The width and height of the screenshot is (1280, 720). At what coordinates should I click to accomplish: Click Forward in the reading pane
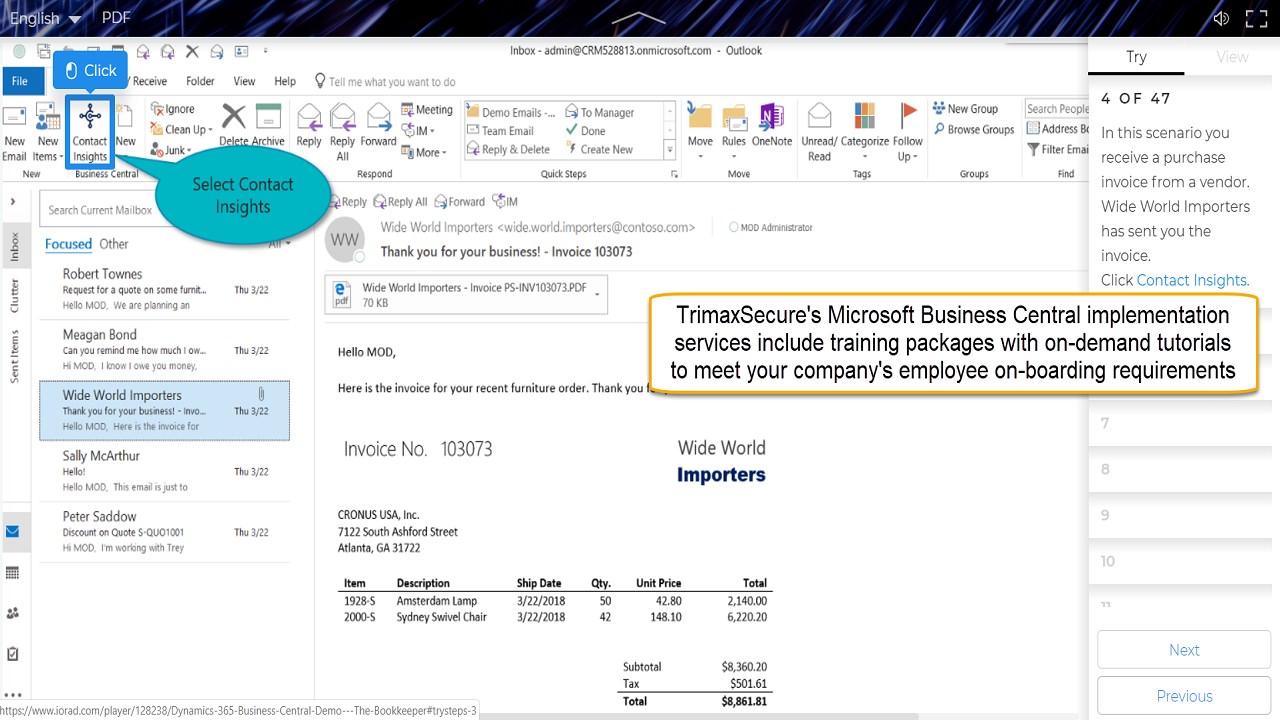pos(459,202)
